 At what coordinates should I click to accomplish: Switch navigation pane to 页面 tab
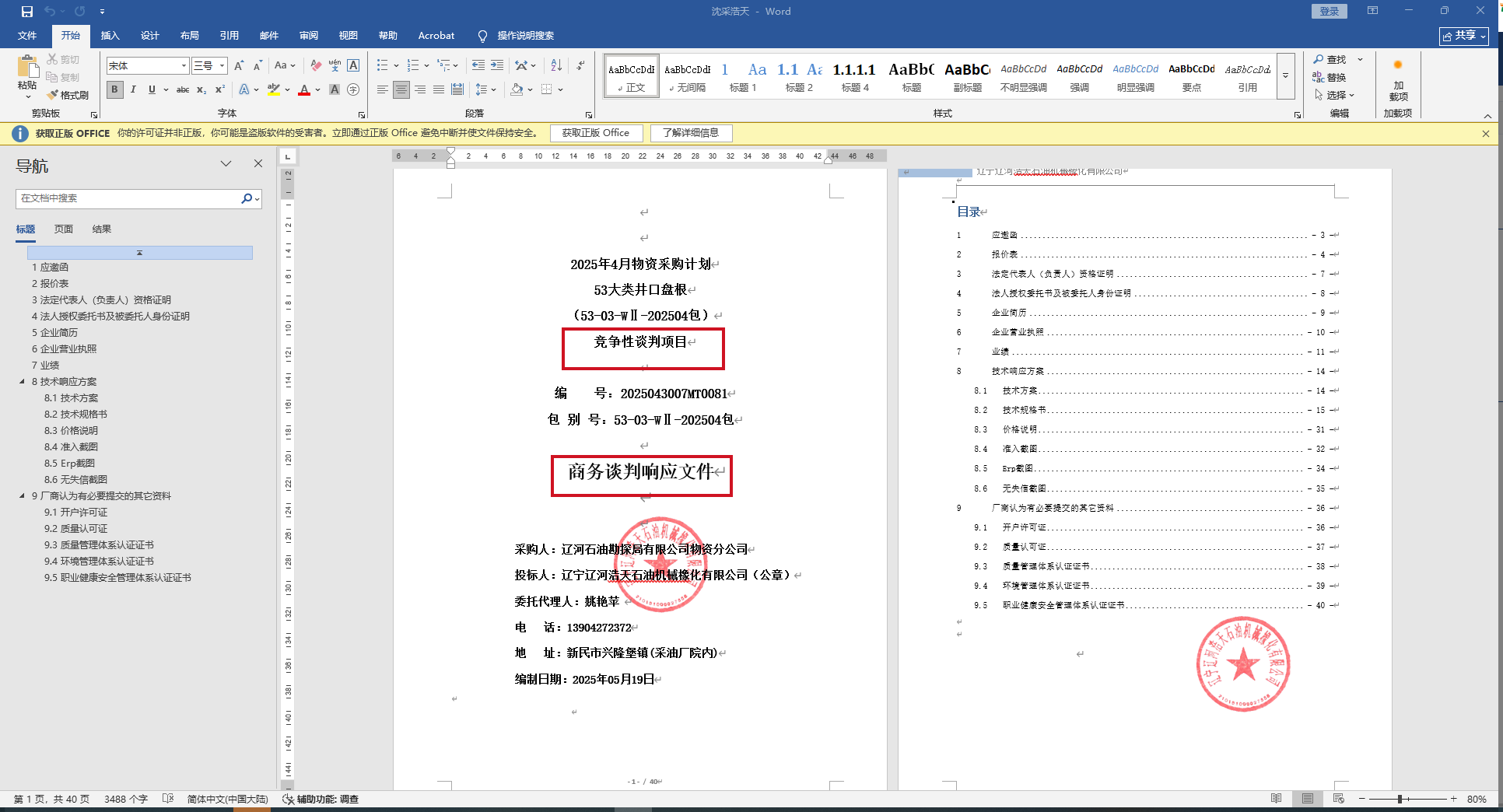click(x=64, y=229)
